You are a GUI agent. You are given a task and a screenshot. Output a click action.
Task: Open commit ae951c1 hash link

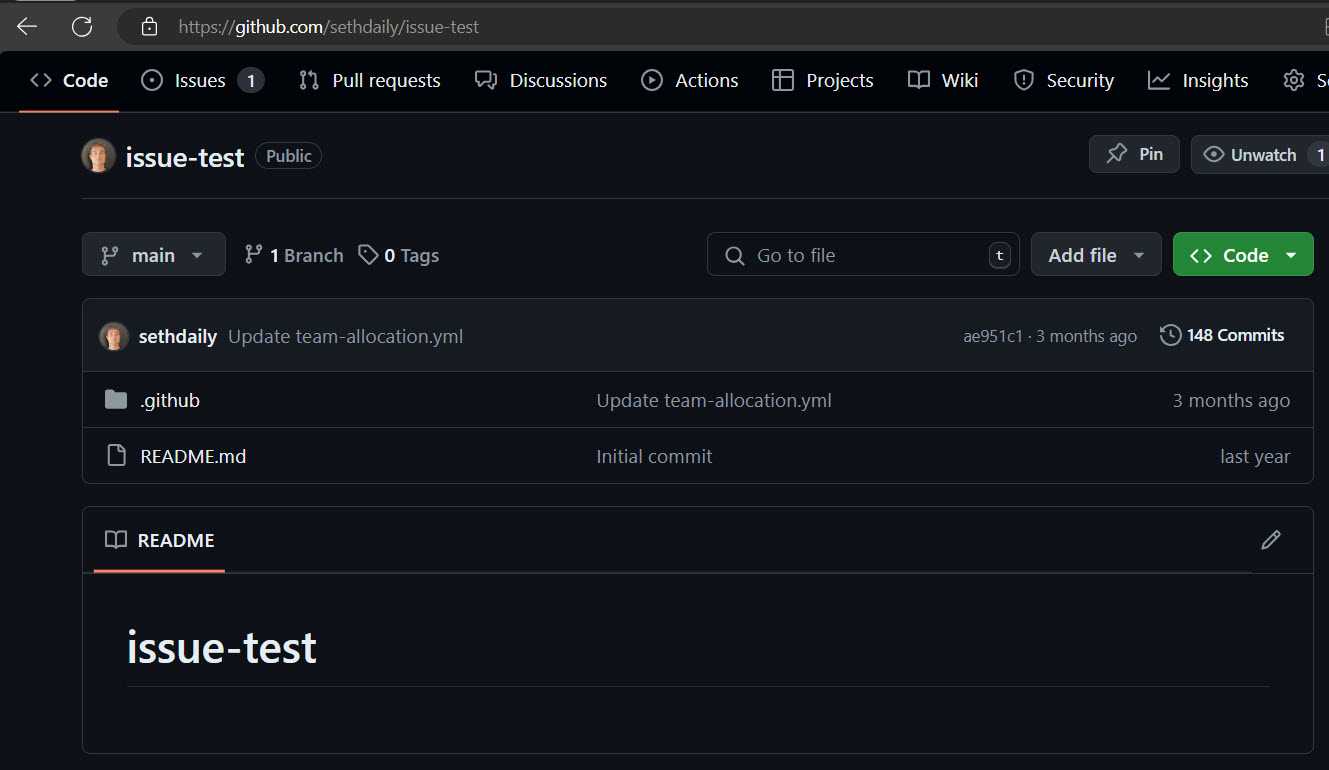click(992, 336)
